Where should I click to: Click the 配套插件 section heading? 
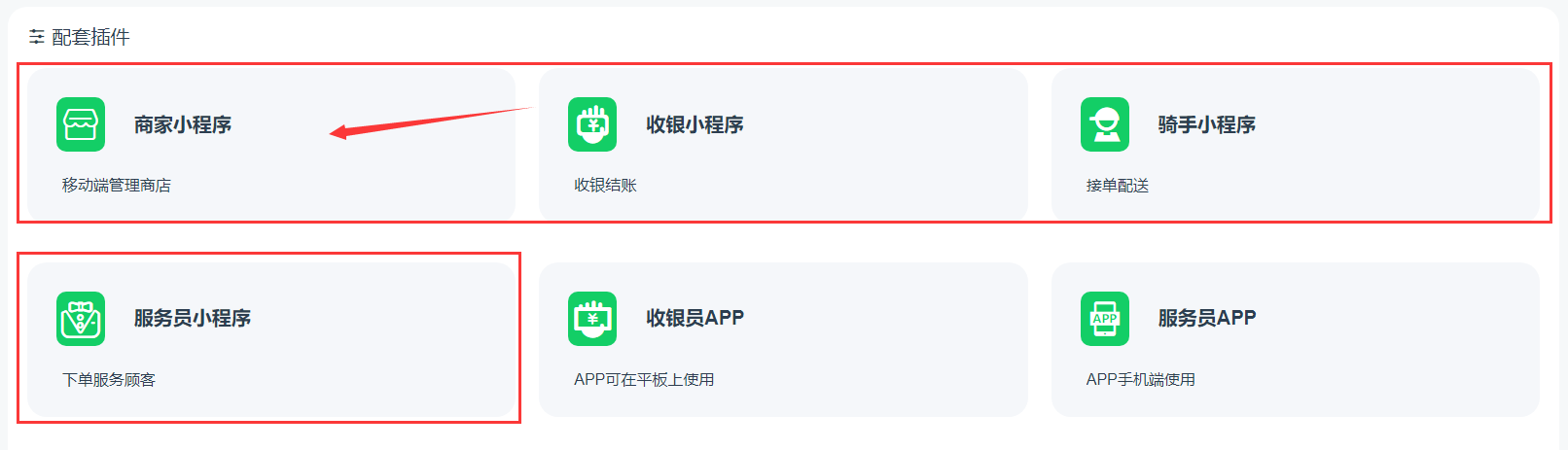click(90, 37)
